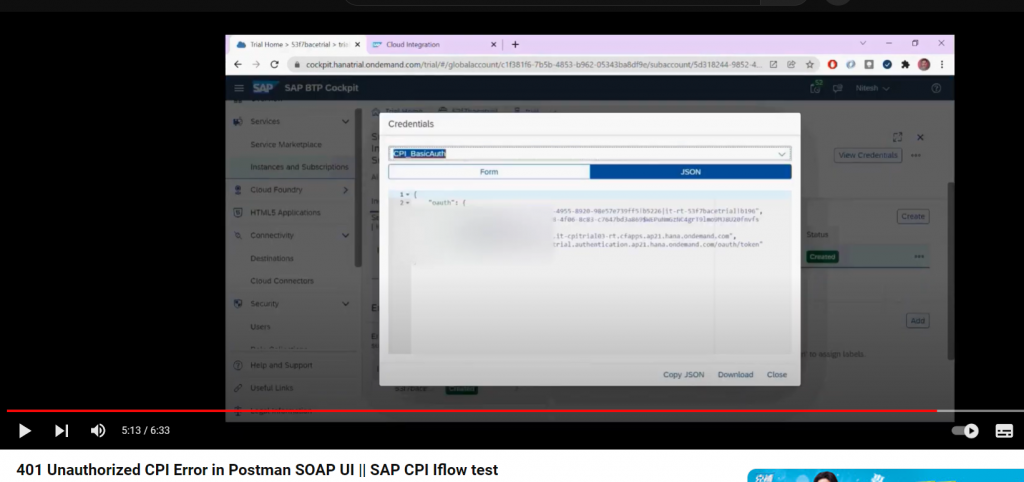Open the Chrome profile avatar
Screen dimensions: 1024x482
[x=923, y=65]
